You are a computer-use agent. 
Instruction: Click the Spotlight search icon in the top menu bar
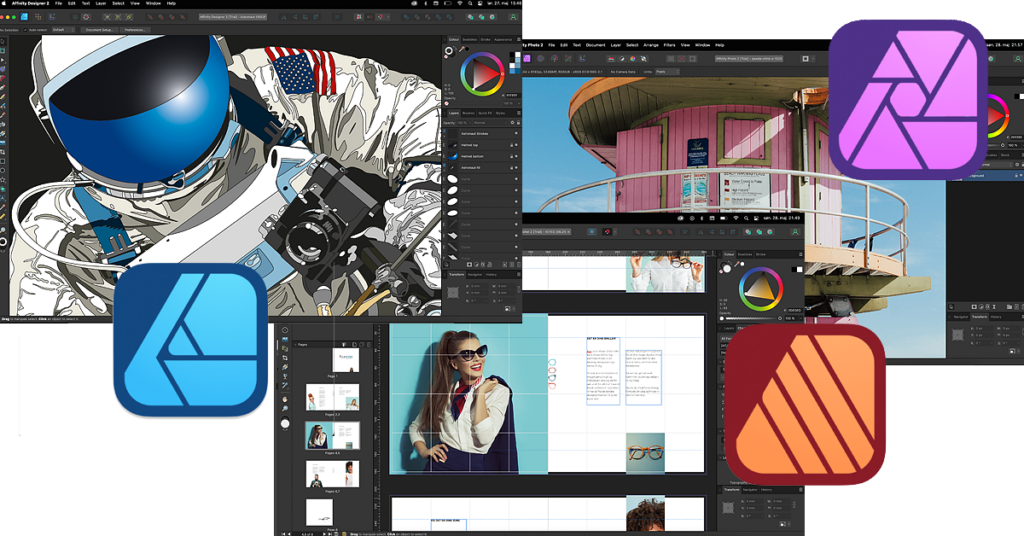click(470, 3)
